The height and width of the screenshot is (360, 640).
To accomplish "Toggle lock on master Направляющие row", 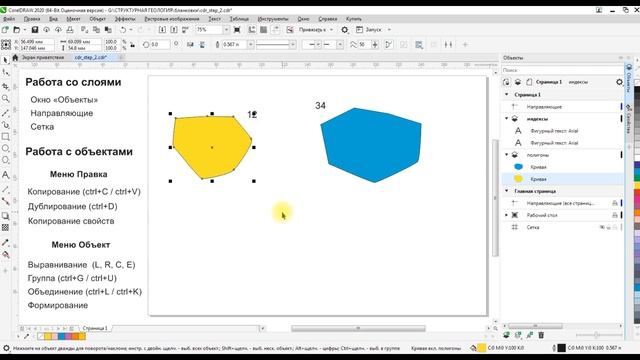I will click(x=615, y=203).
